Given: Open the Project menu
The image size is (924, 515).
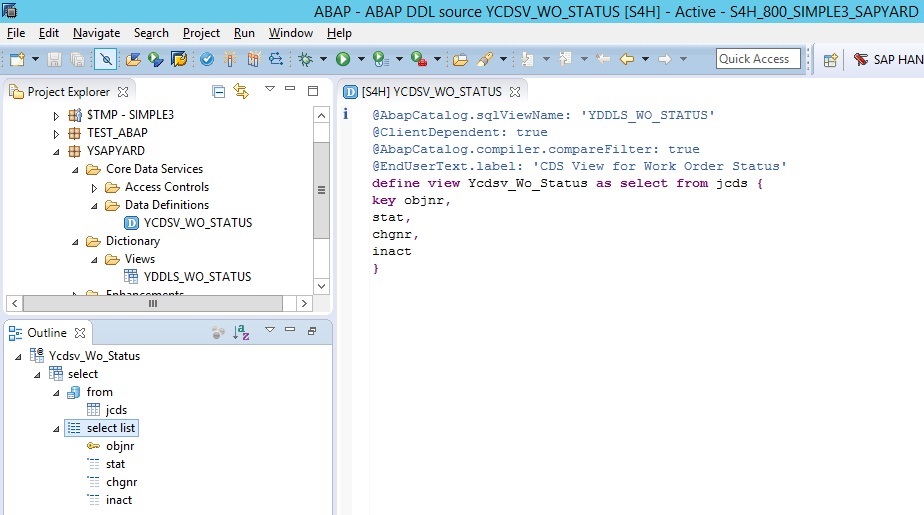Looking at the screenshot, I should pos(202,33).
